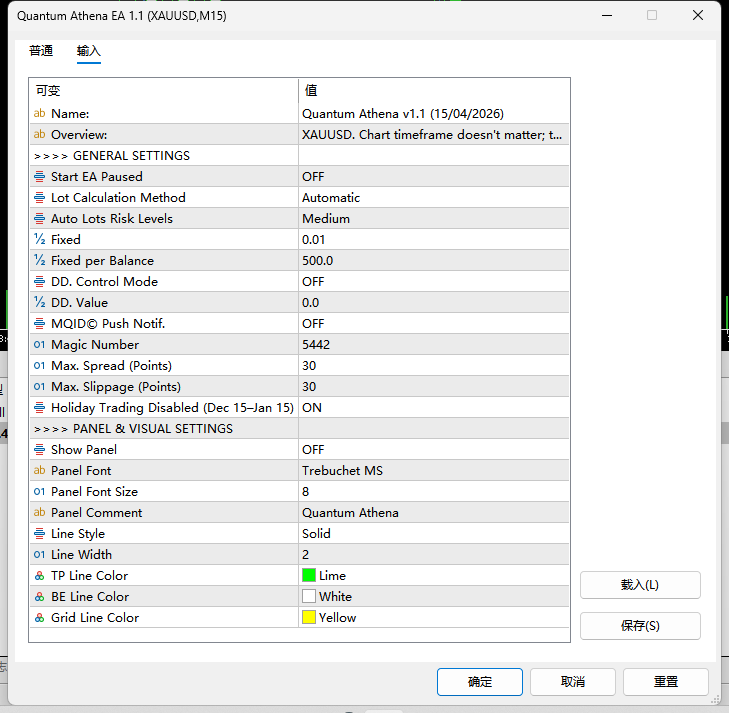Edit the Max. Slippage value 30
The height and width of the screenshot is (713, 729).
pos(434,387)
